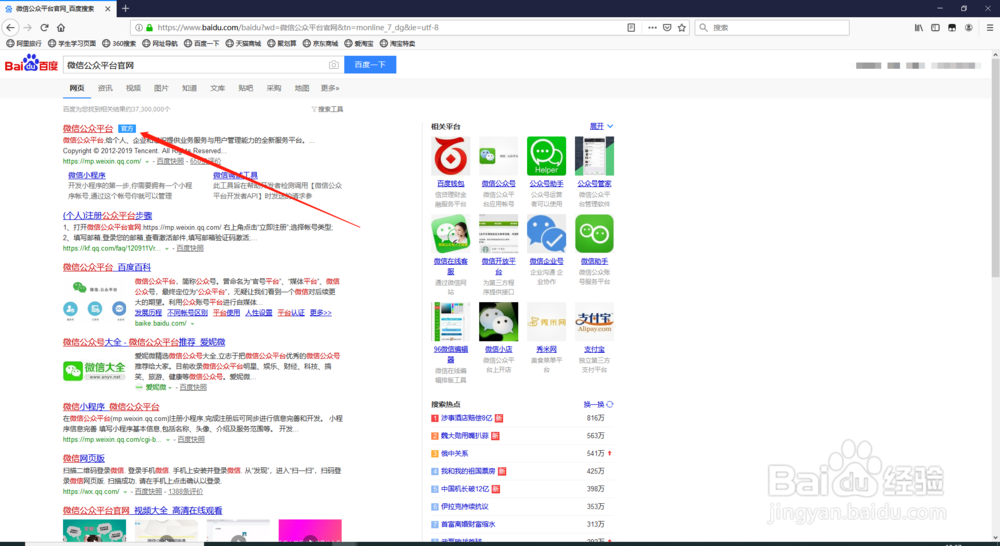Open the 搜索工具 filter dropdown
This screenshot has width=1000, height=546.
point(327,109)
